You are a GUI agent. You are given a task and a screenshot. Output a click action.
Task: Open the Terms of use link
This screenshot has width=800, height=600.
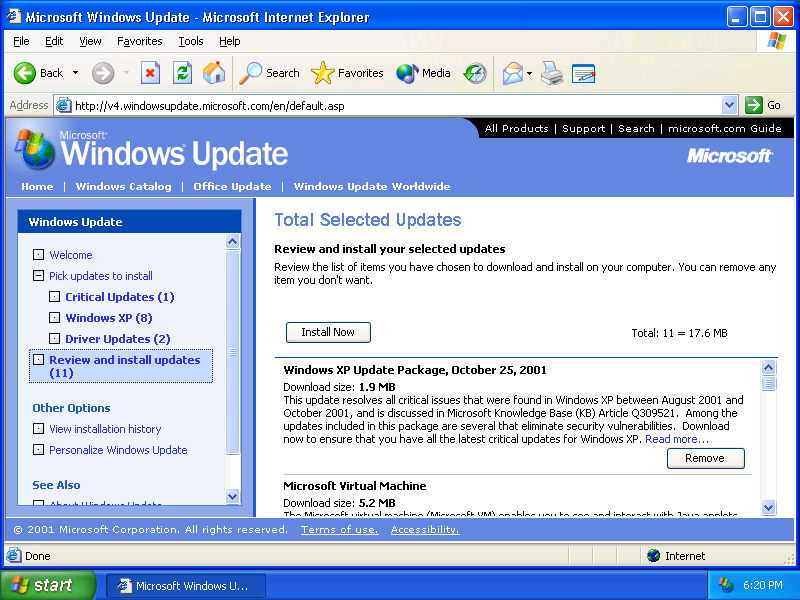tap(339, 530)
